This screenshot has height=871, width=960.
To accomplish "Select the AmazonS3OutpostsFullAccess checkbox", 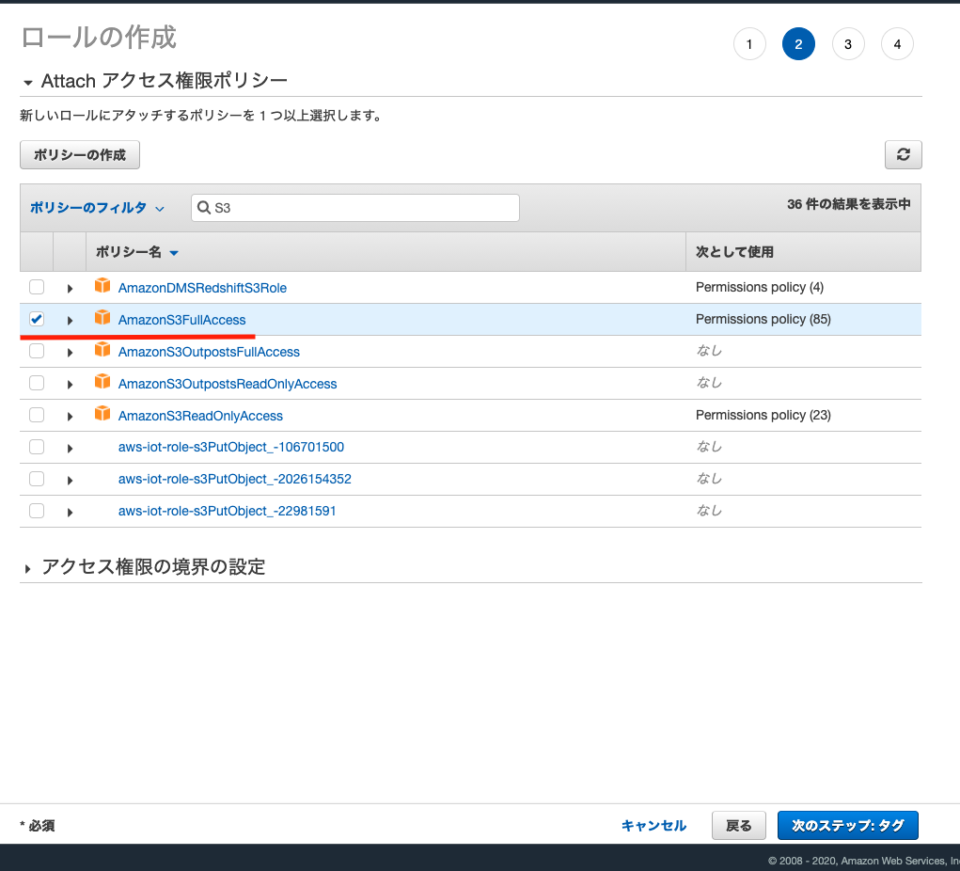I will click(x=37, y=351).
